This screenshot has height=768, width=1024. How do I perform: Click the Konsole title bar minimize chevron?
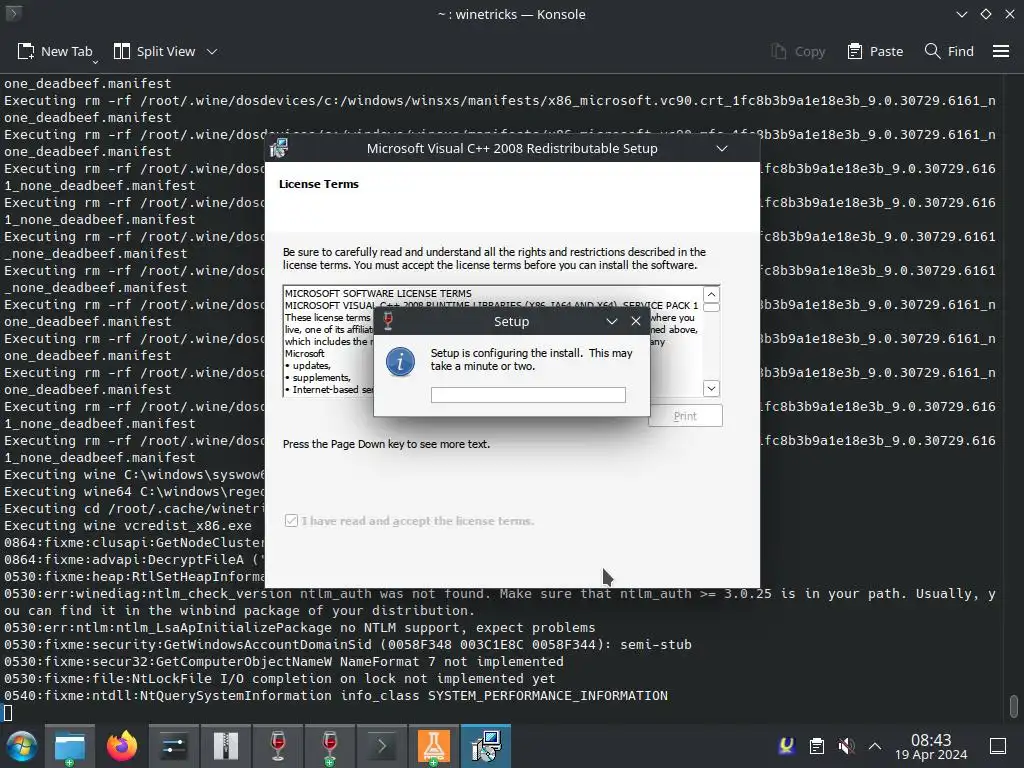coord(962,14)
